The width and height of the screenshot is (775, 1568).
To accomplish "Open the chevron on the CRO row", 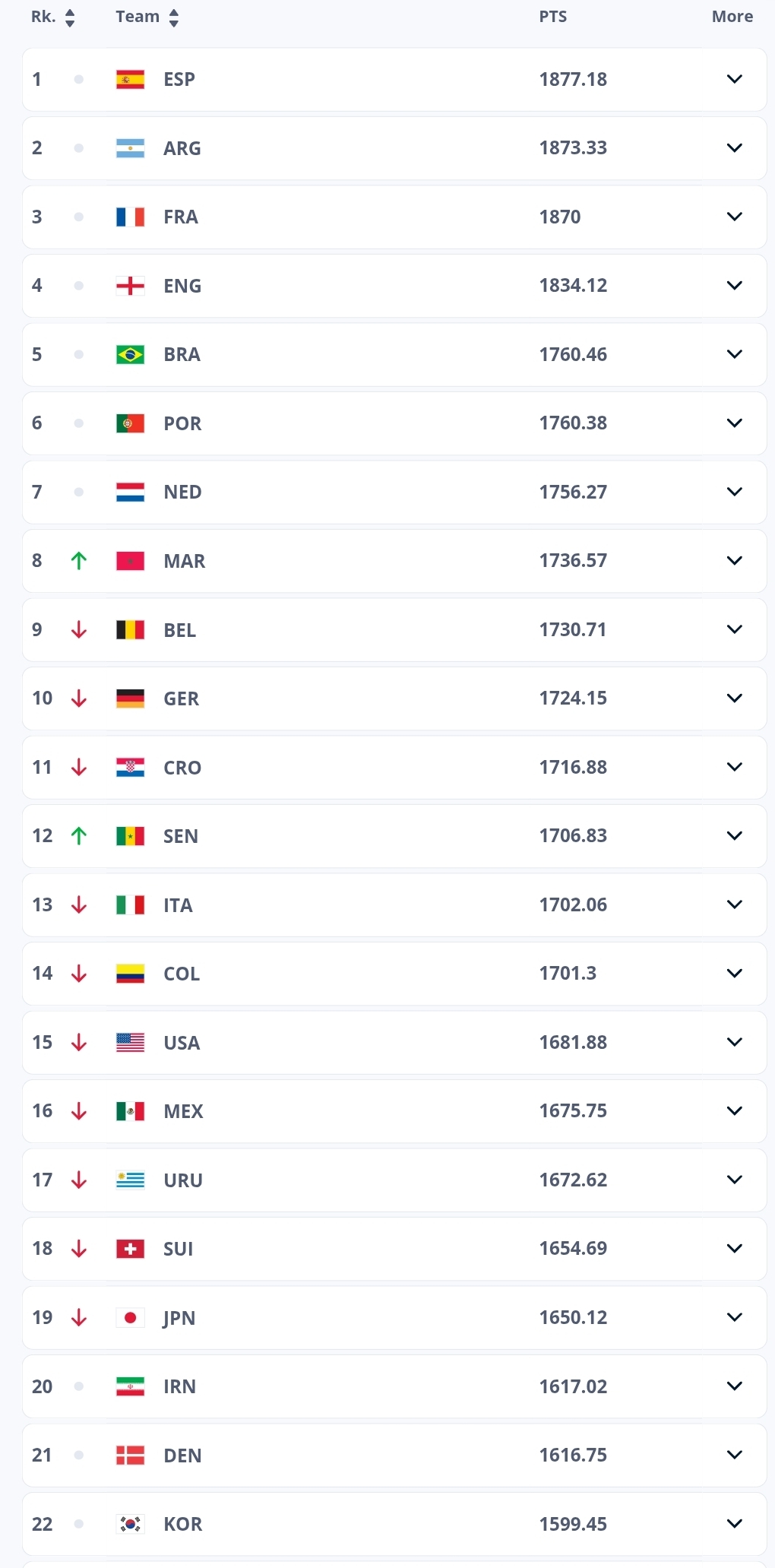I will pos(734,767).
